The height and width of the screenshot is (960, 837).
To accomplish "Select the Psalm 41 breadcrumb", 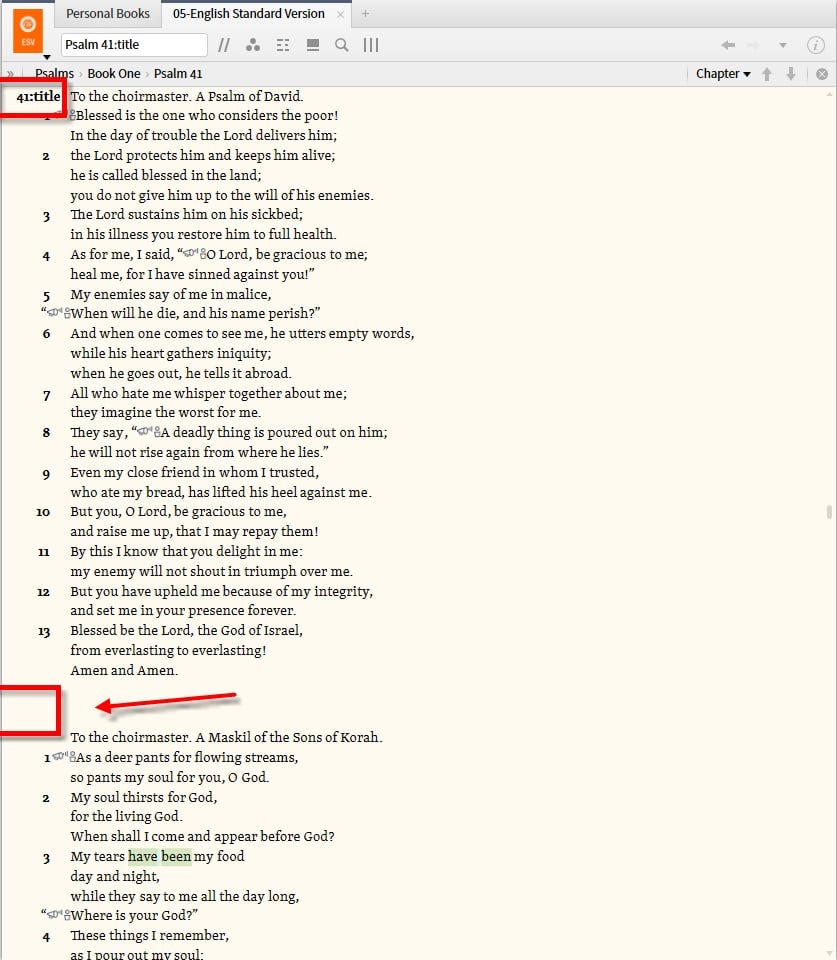I will click(178, 73).
